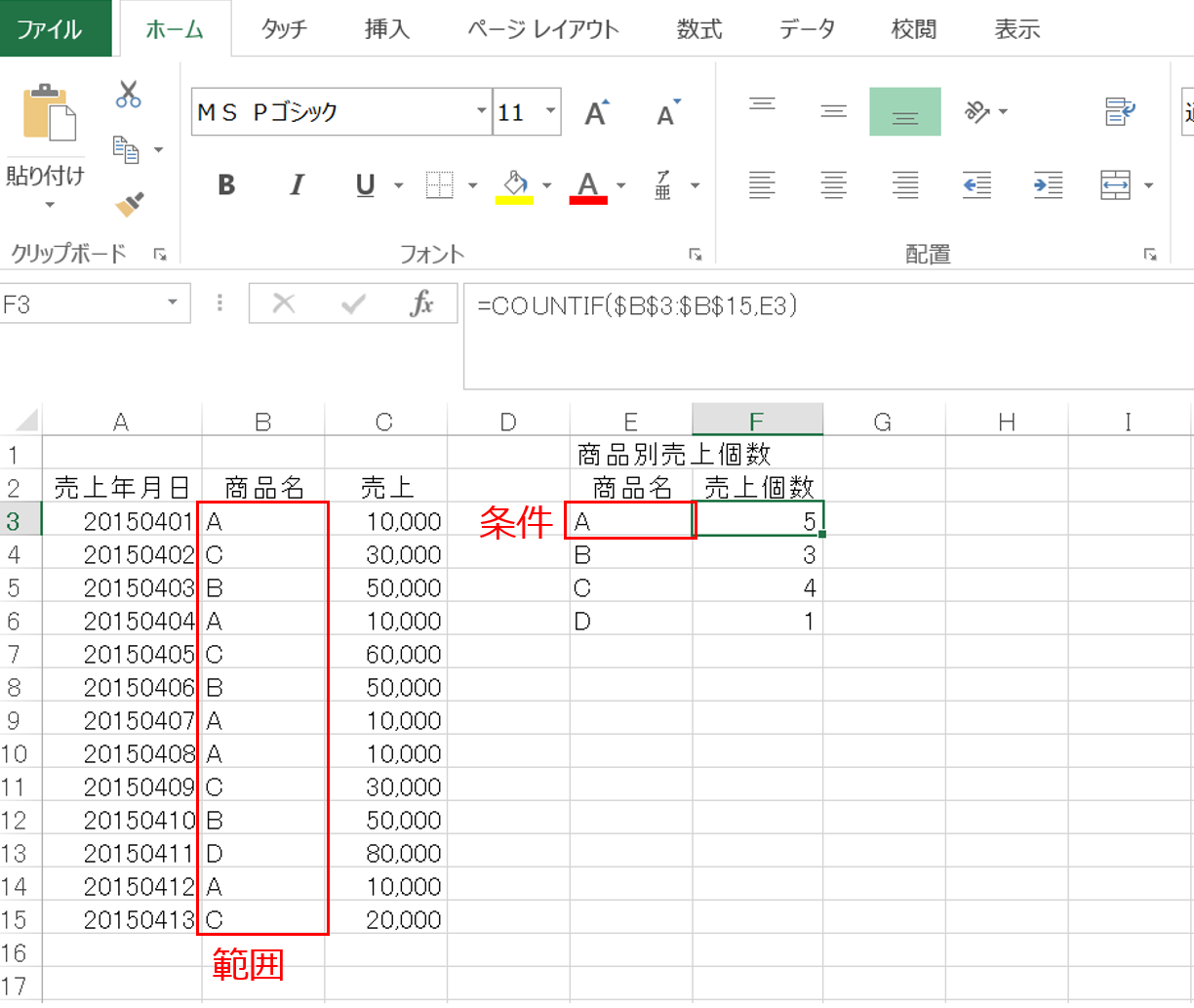
Task: Toggle Bold formatting
Action: [226, 184]
